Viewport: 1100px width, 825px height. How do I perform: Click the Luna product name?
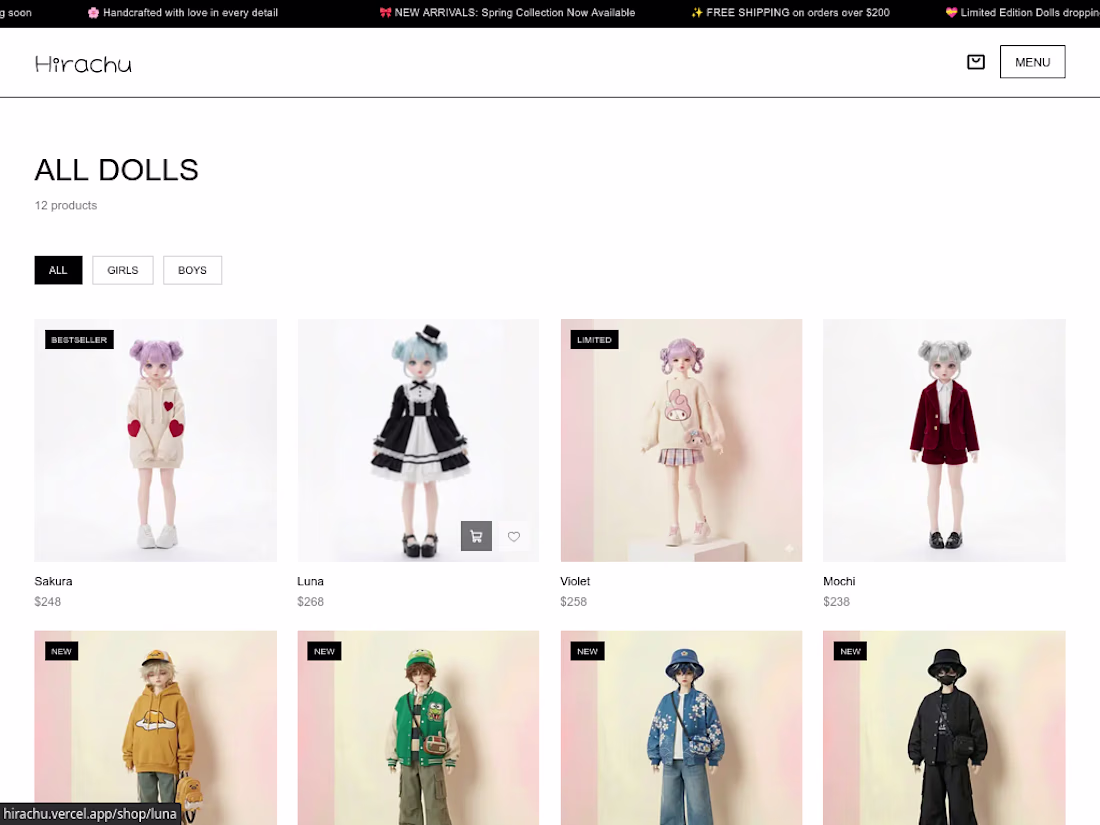click(310, 581)
